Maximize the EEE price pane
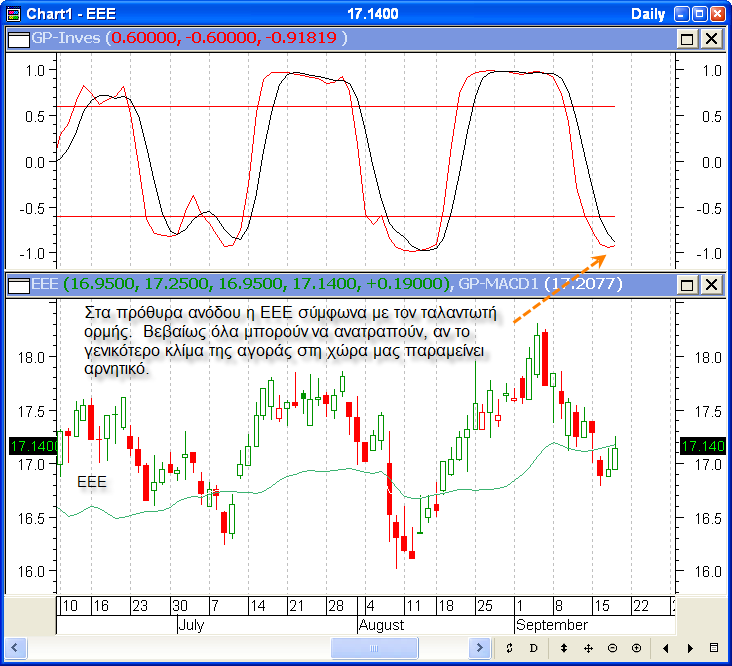This screenshot has width=732, height=666. tap(687, 285)
